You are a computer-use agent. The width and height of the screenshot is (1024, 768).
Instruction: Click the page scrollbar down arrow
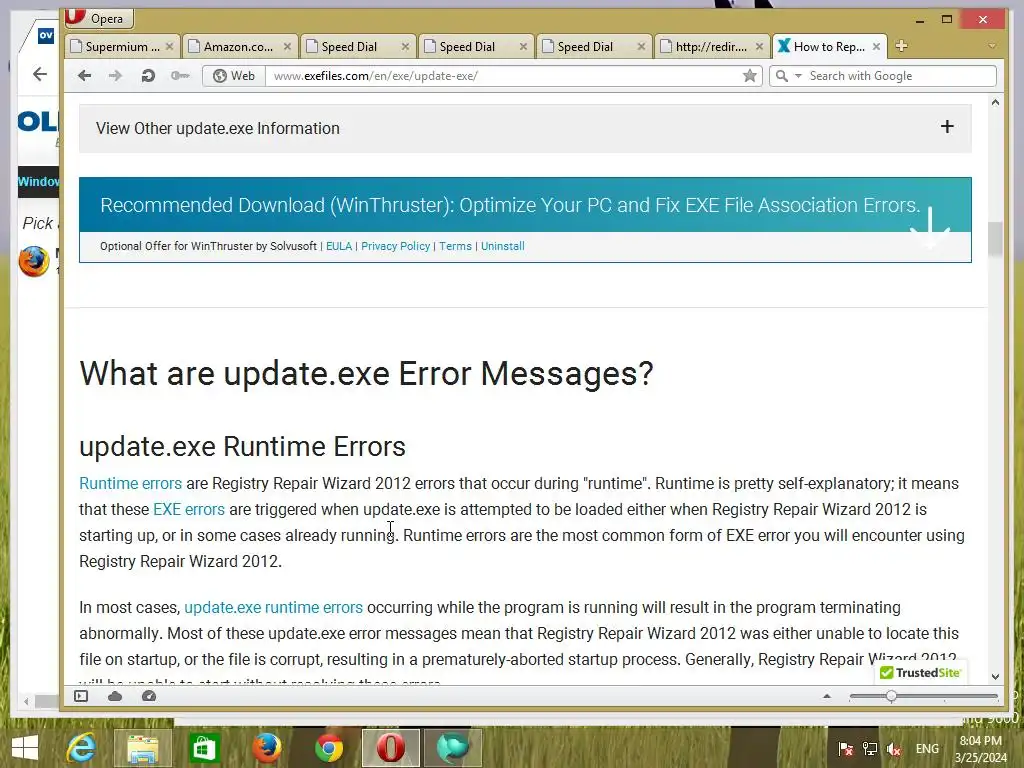pos(995,677)
